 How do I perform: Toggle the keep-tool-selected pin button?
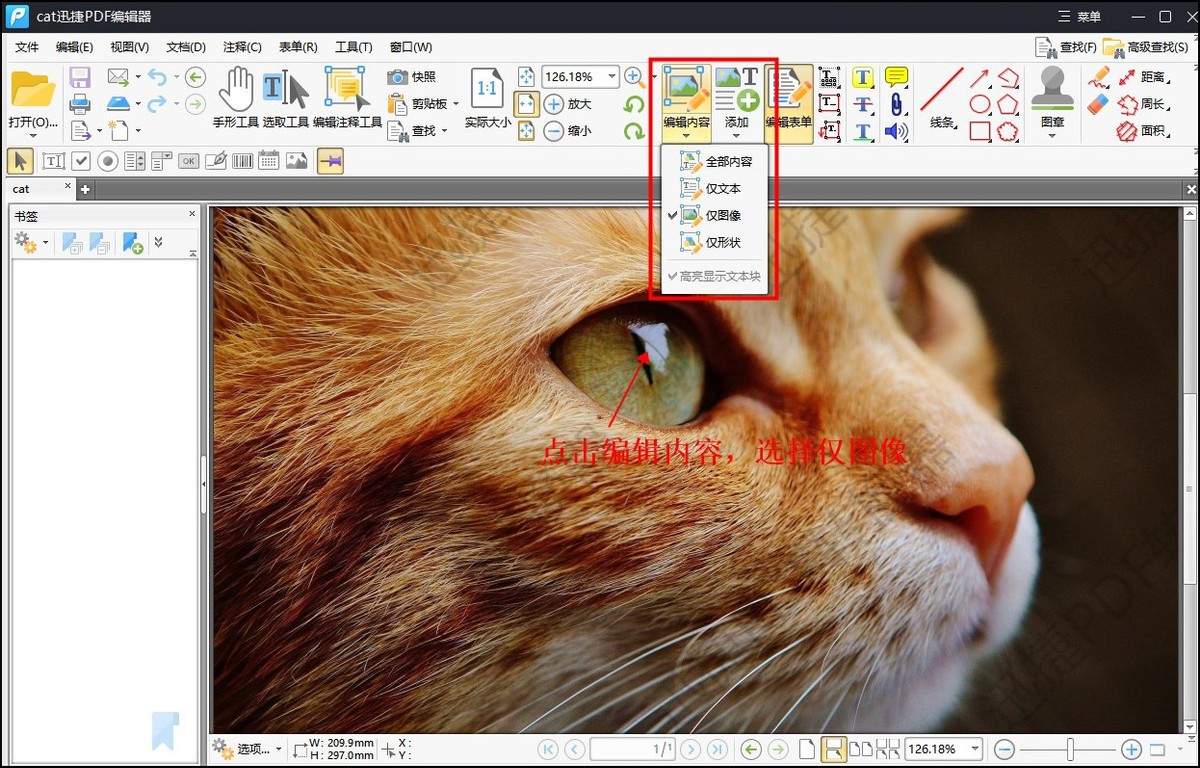330,161
